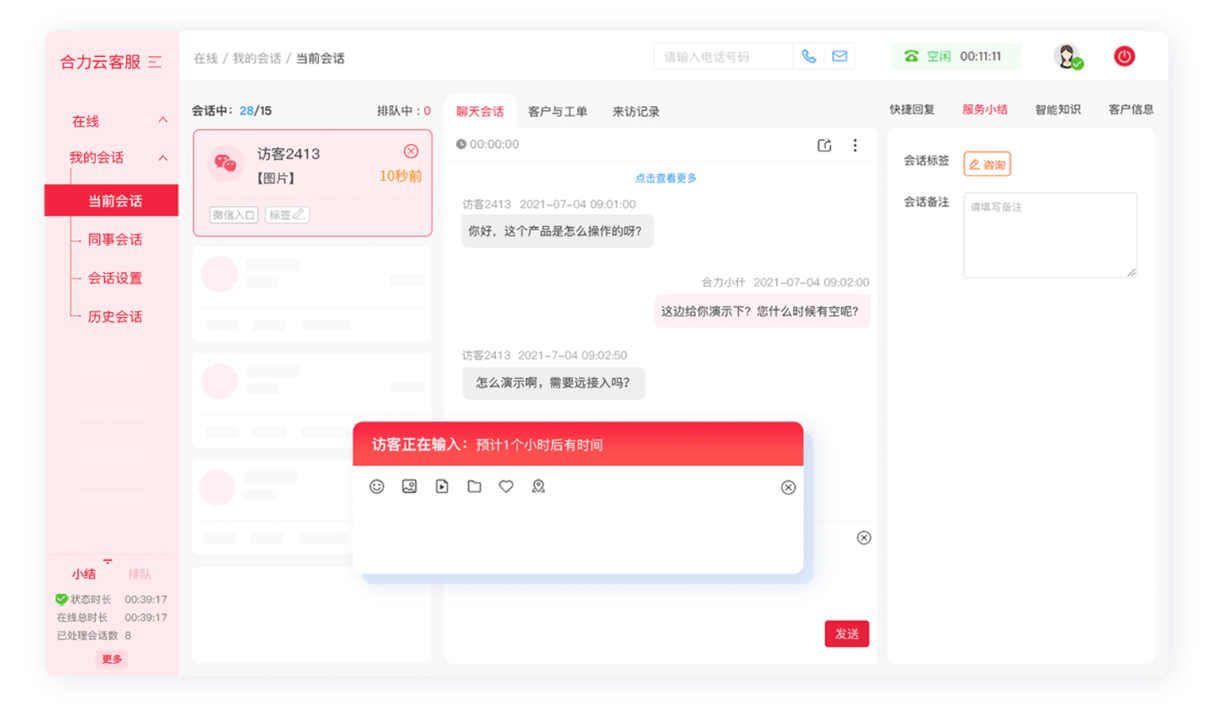1210x710 pixels.
Task: Click the pencil icon on 标签 tag
Action: (x=298, y=215)
